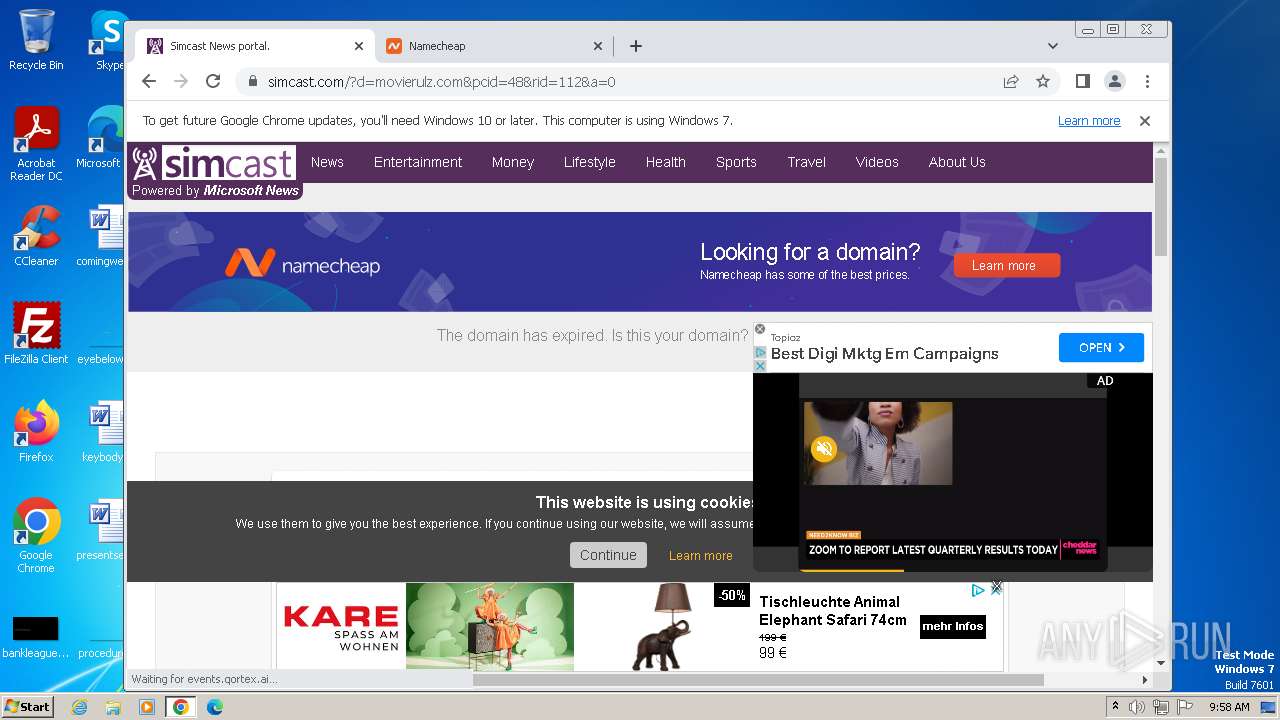Dismiss the Chrome update notification bar
This screenshot has height=720, width=1280.
pyautogui.click(x=1145, y=120)
